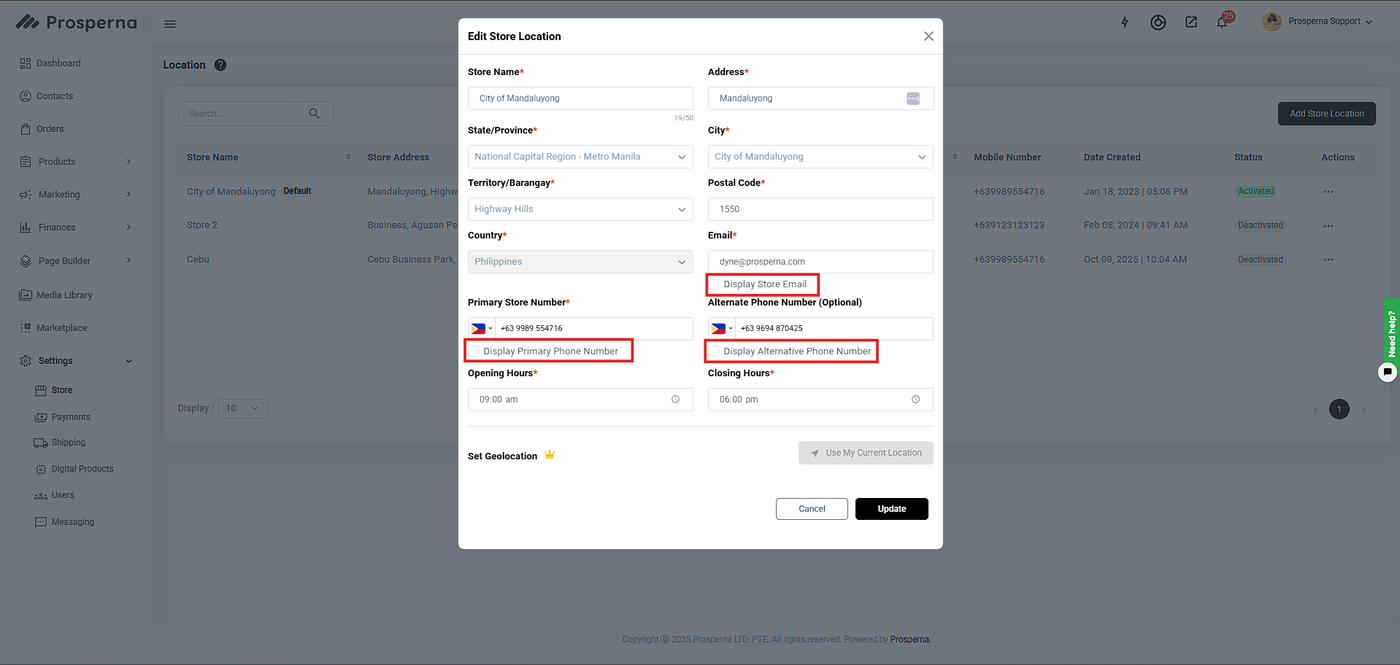This screenshot has width=1400, height=665.
Task: Click the Update button
Action: pos(891,509)
